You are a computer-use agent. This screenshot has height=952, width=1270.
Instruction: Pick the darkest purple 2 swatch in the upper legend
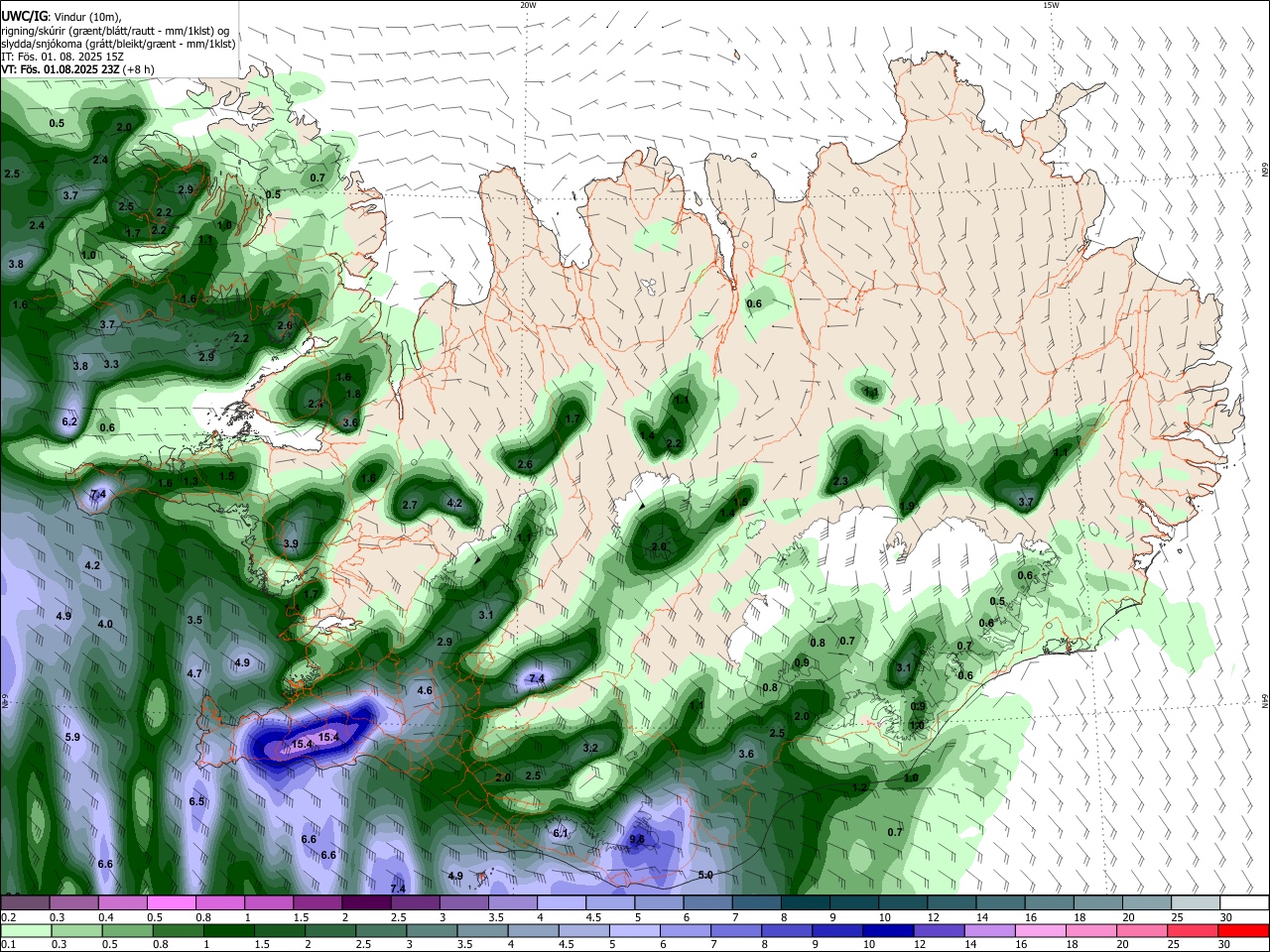click(366, 903)
